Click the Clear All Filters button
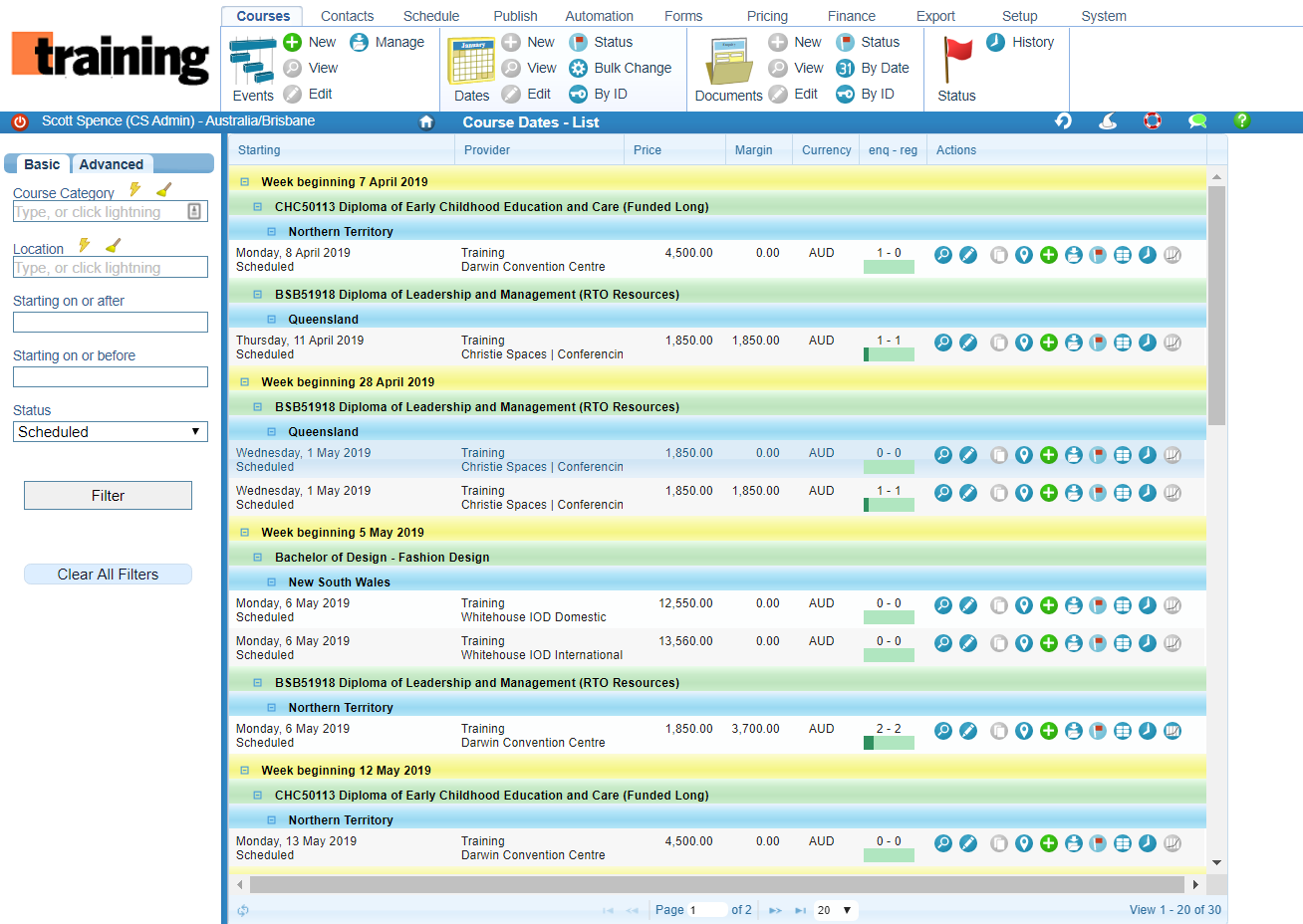Screen dimensions: 1303x924 point(108,575)
